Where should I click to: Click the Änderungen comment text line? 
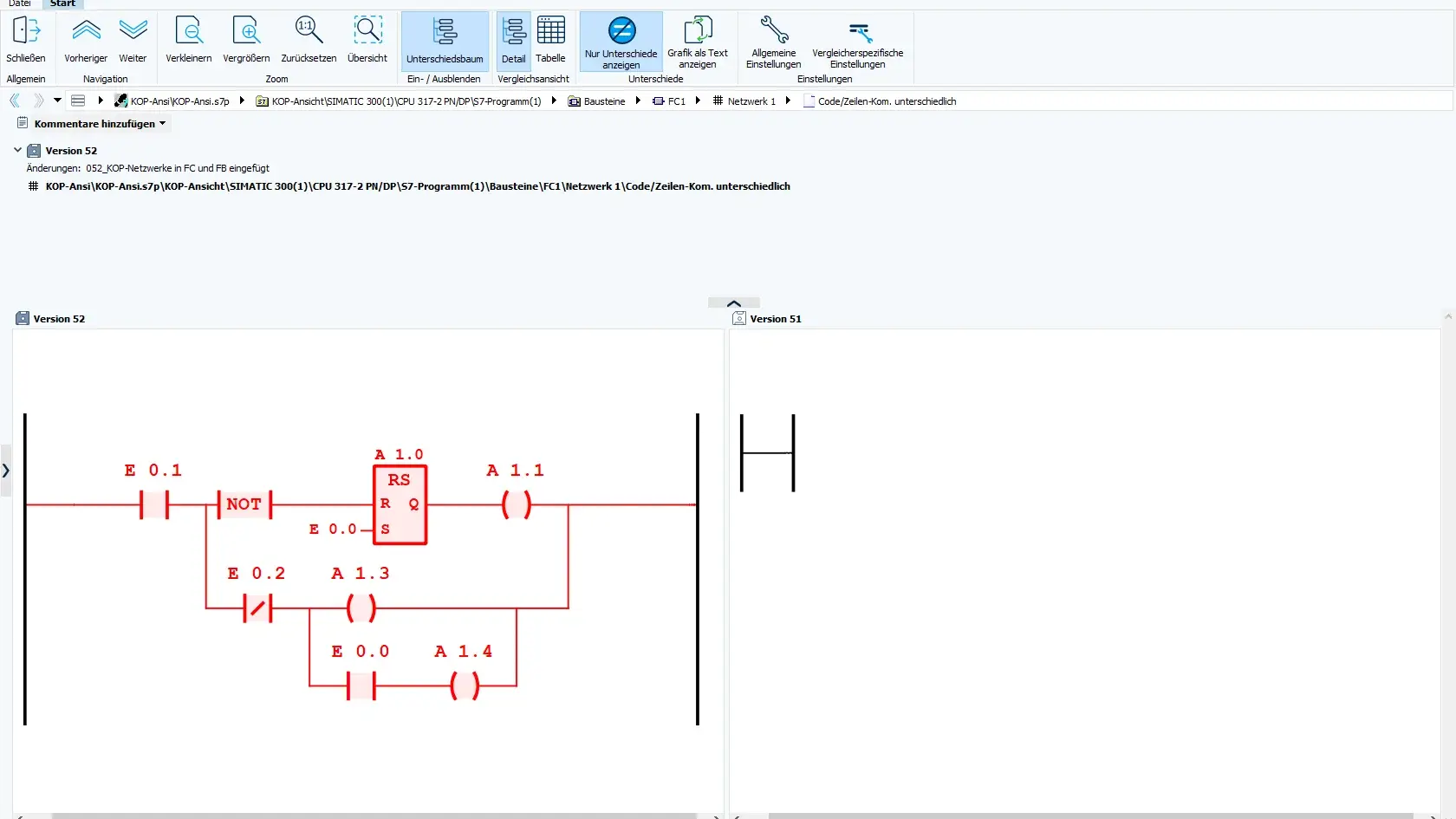[x=147, y=168]
